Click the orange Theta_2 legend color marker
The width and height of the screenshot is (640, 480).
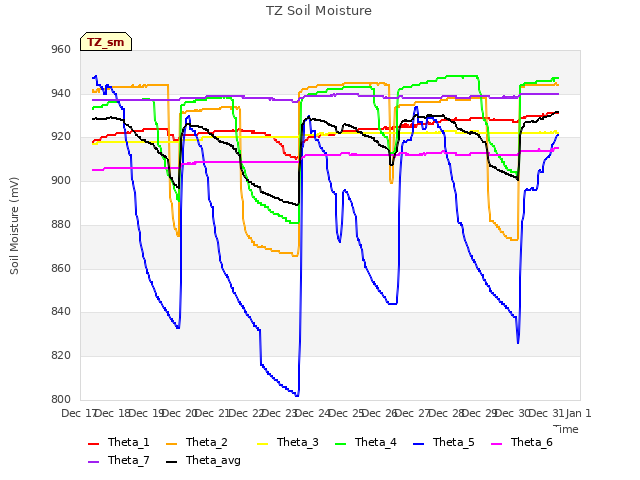pyautogui.click(x=171, y=444)
